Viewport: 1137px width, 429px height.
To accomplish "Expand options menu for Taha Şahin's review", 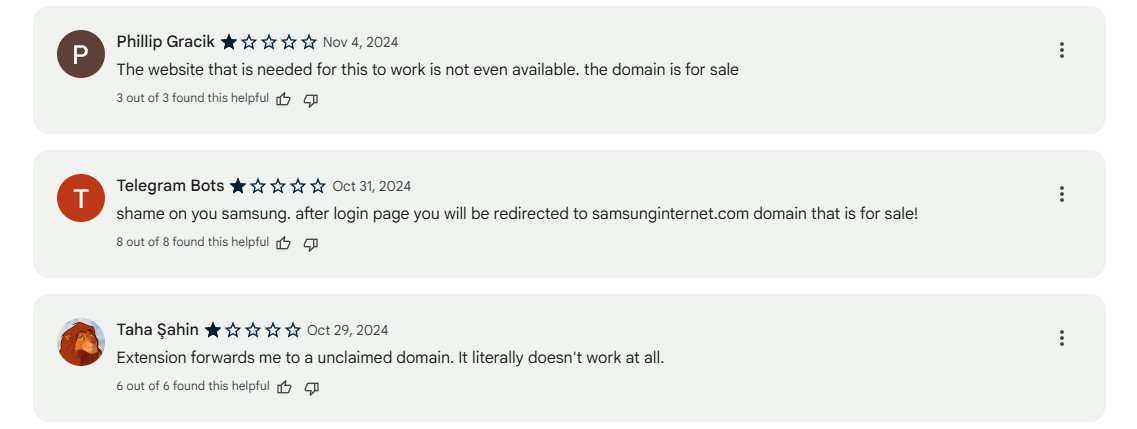I will point(1061,338).
